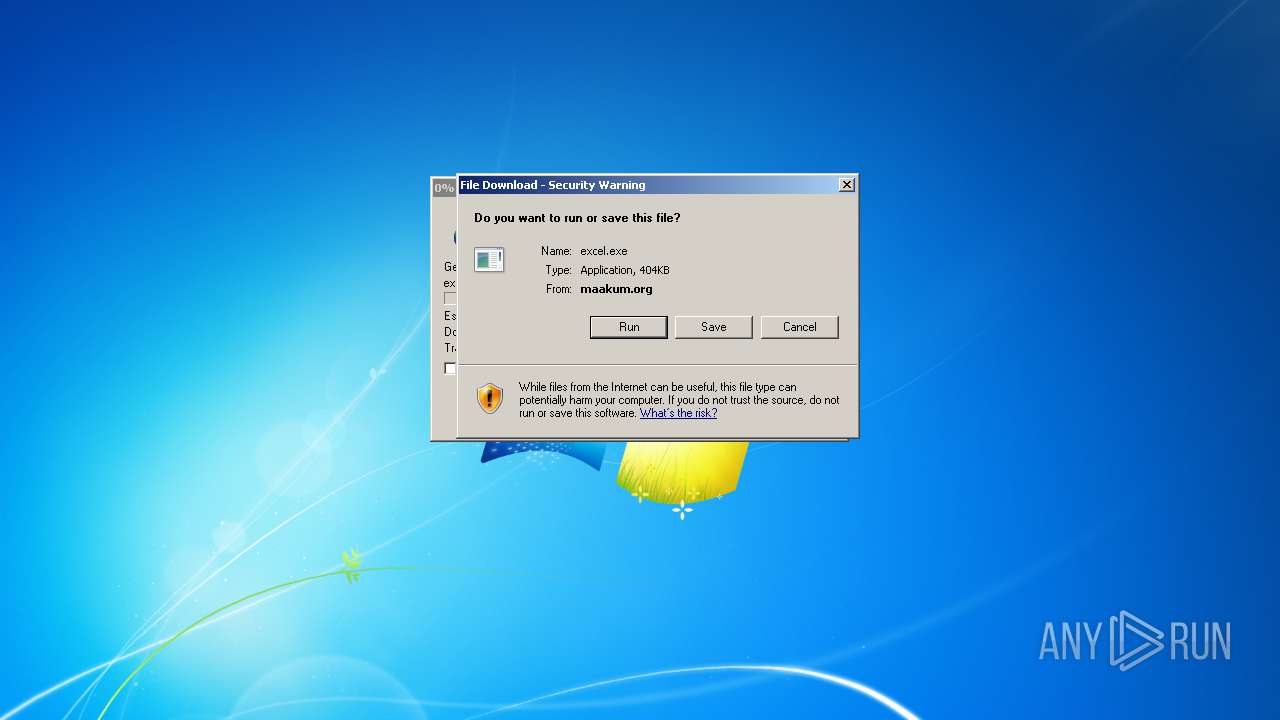The width and height of the screenshot is (1280, 720).
Task: Click the 0% title of background download window
Action: 444,188
